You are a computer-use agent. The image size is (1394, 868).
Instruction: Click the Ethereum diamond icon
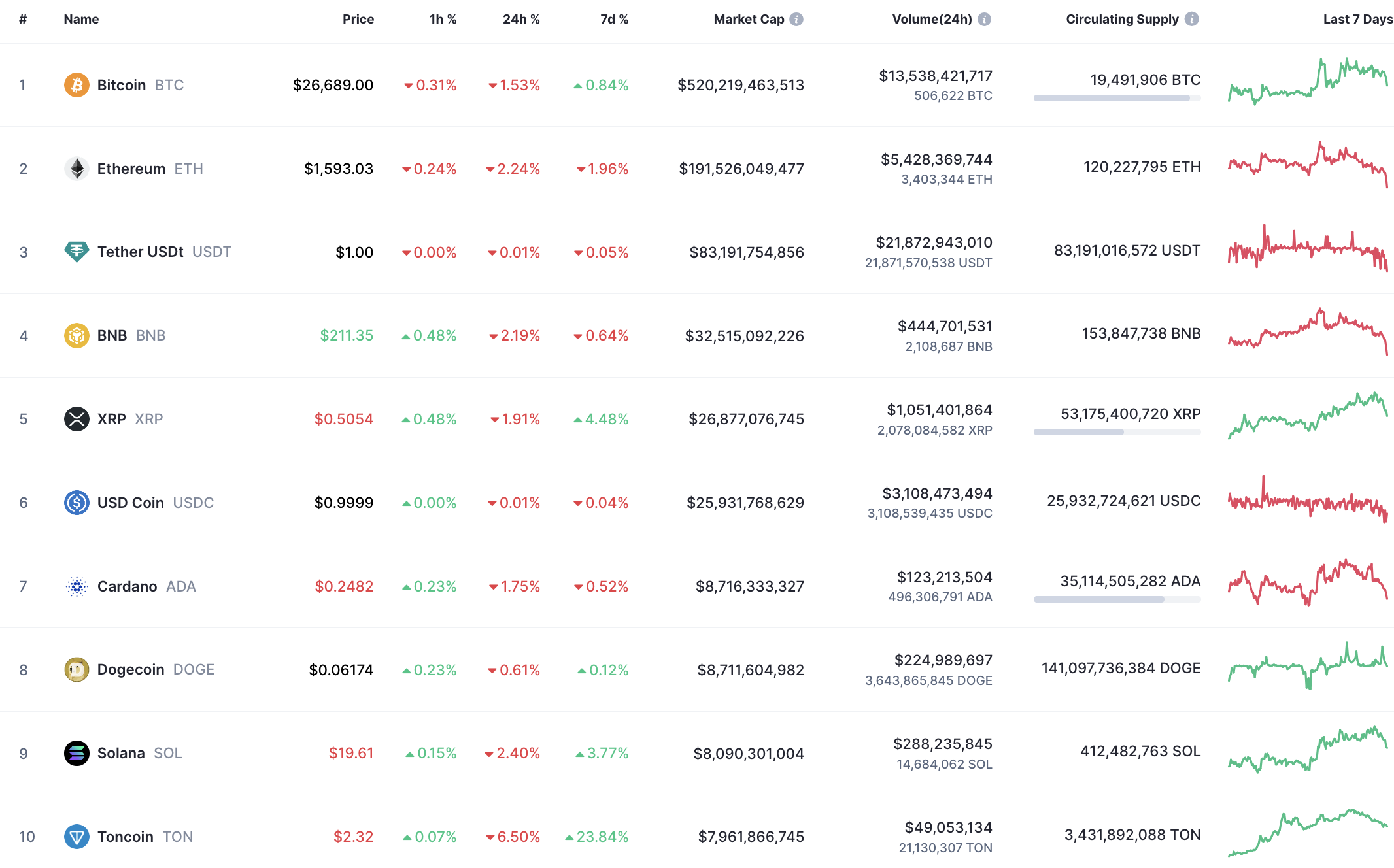coord(76,169)
